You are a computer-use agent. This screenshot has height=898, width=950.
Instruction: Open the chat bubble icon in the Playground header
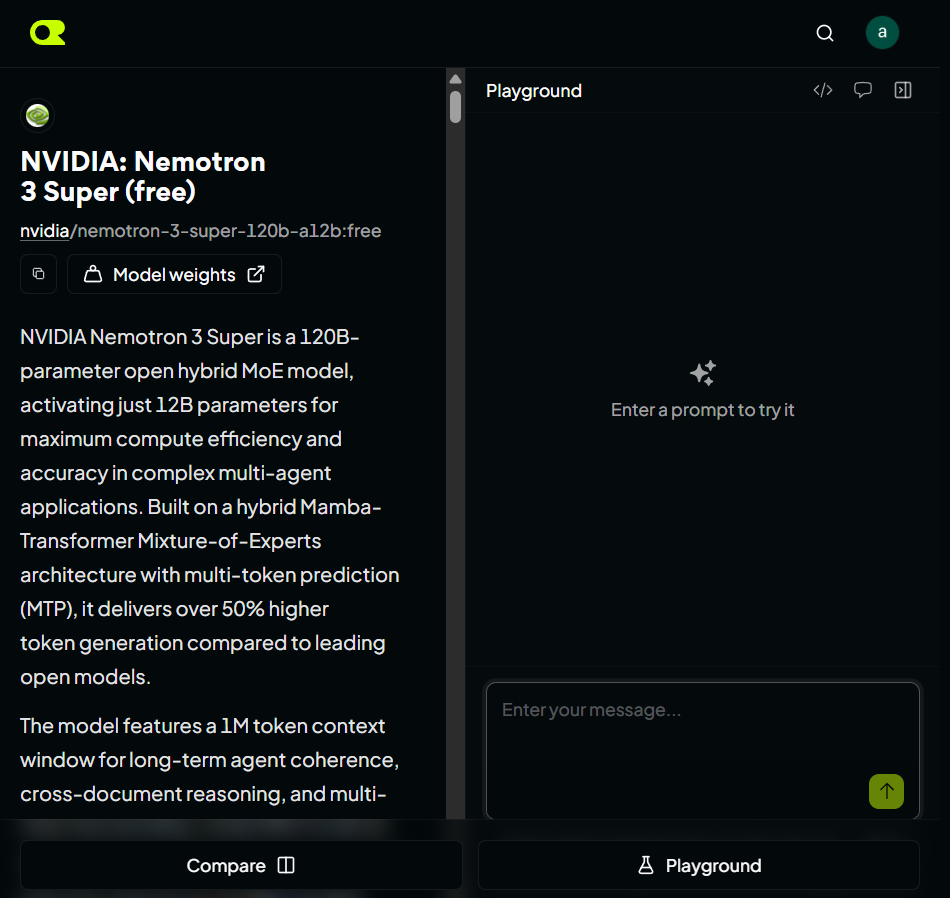pos(863,90)
